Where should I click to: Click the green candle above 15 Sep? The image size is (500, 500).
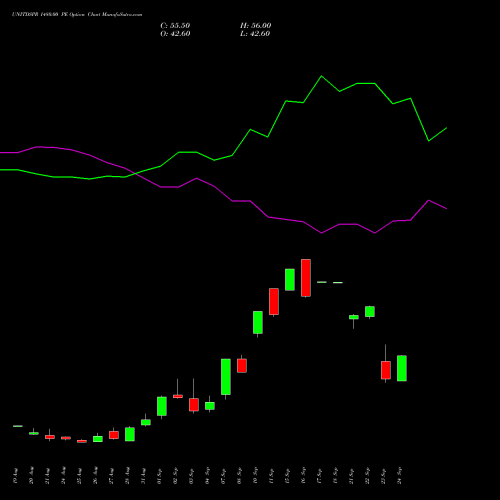(x=290, y=280)
